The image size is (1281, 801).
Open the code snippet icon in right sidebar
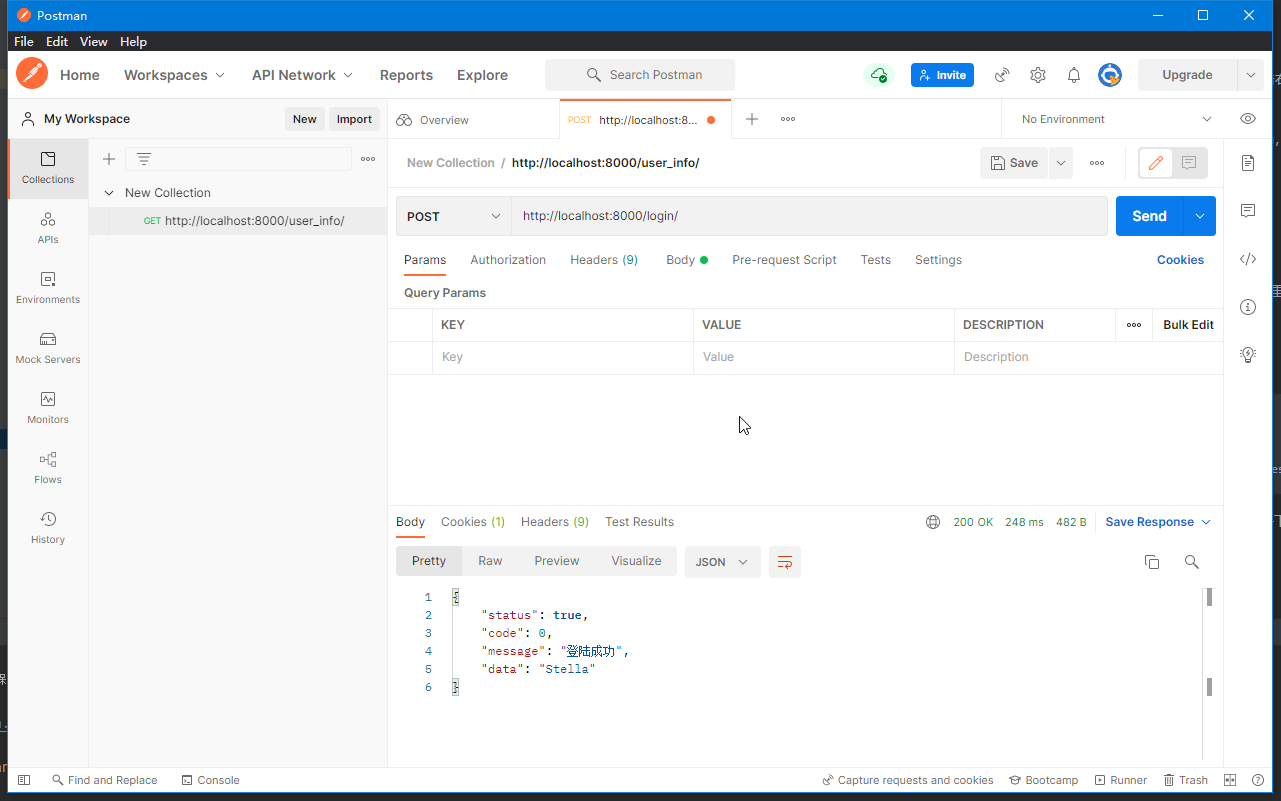point(1248,259)
